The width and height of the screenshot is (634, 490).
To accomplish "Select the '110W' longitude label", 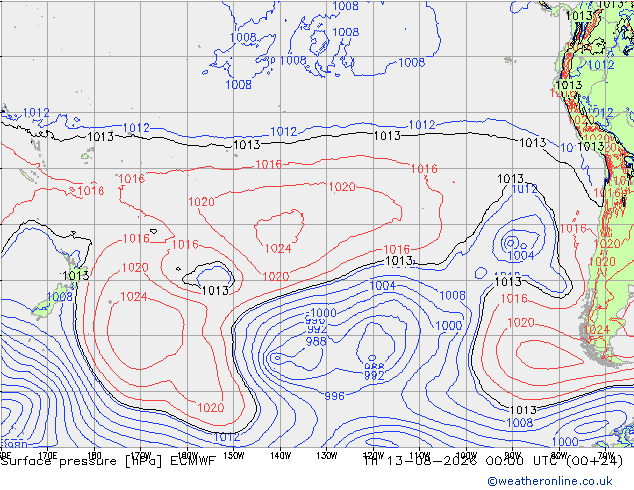I will pos(420,456).
